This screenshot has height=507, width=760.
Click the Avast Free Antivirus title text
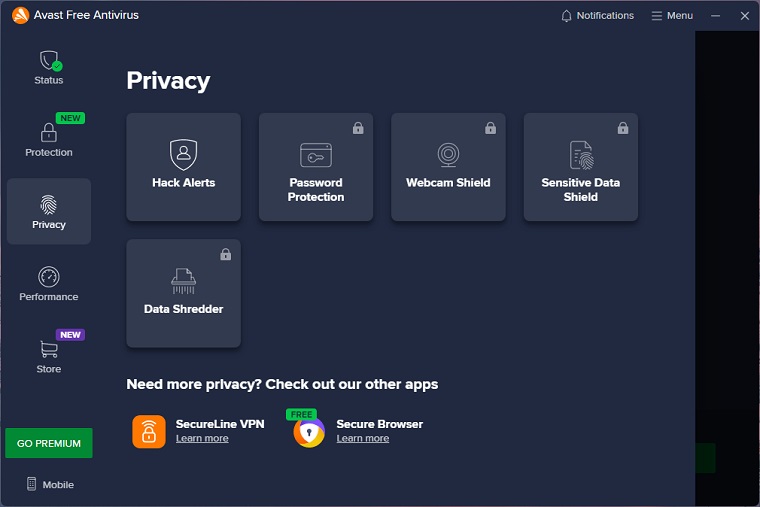tap(86, 15)
